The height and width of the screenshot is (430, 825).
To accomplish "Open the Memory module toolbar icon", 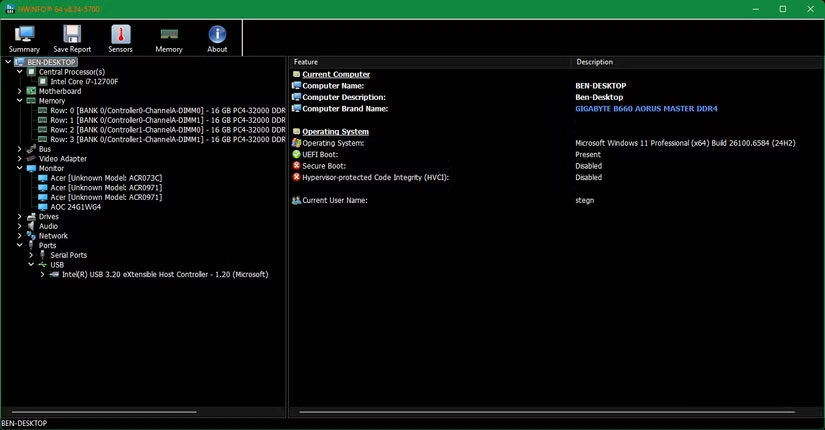I will (169, 38).
